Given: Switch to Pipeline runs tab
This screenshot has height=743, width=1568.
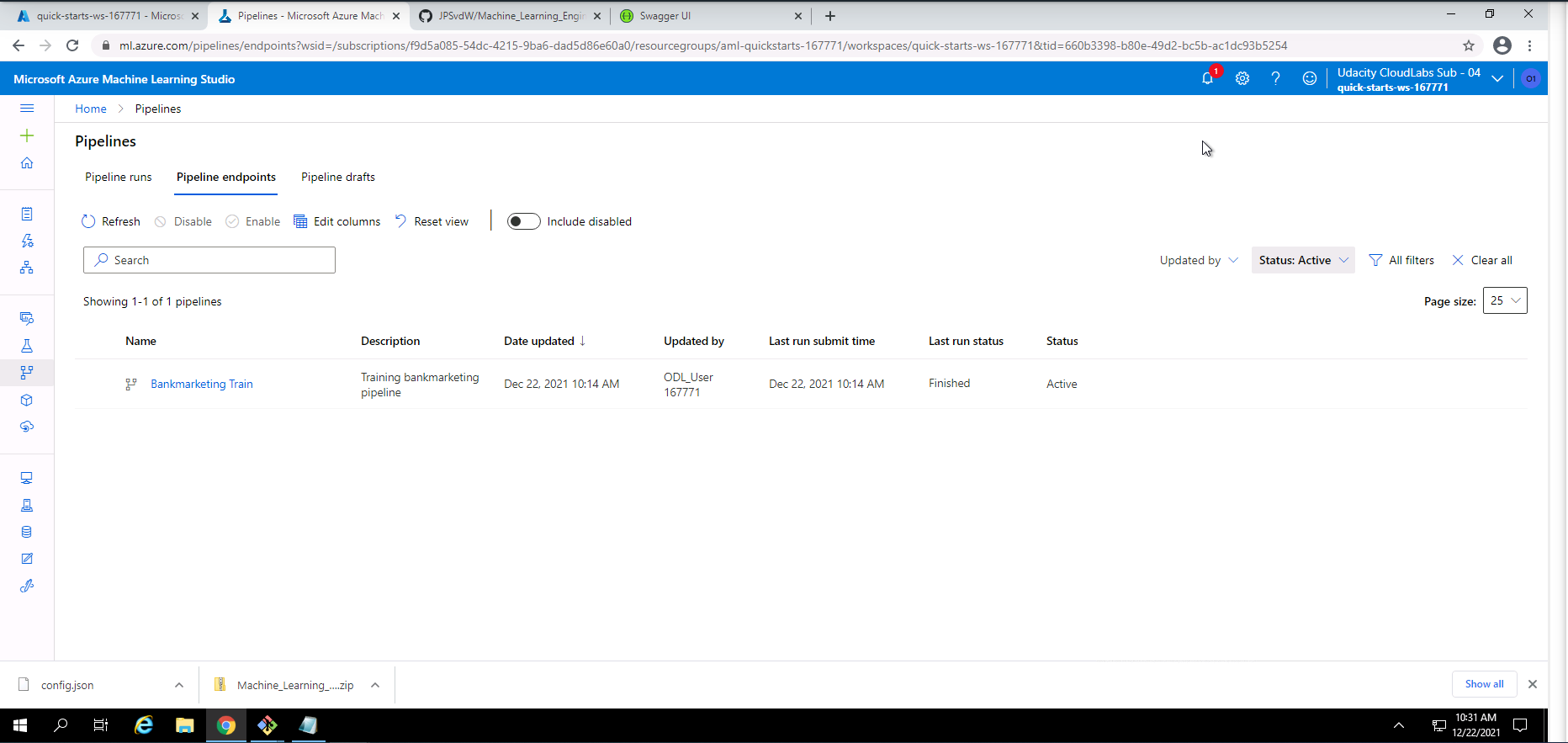Looking at the screenshot, I should (x=119, y=177).
